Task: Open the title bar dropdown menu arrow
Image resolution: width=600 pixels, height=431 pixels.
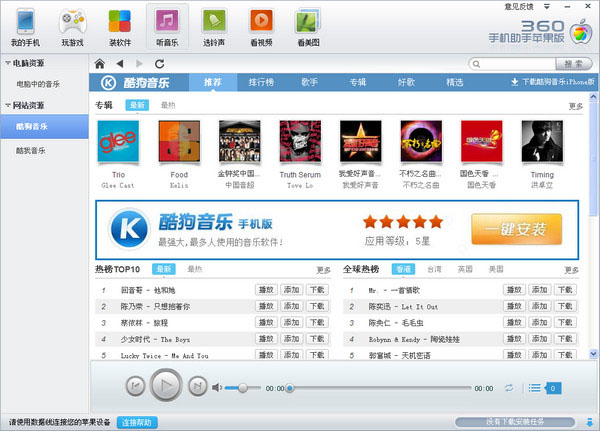Action: coord(547,7)
